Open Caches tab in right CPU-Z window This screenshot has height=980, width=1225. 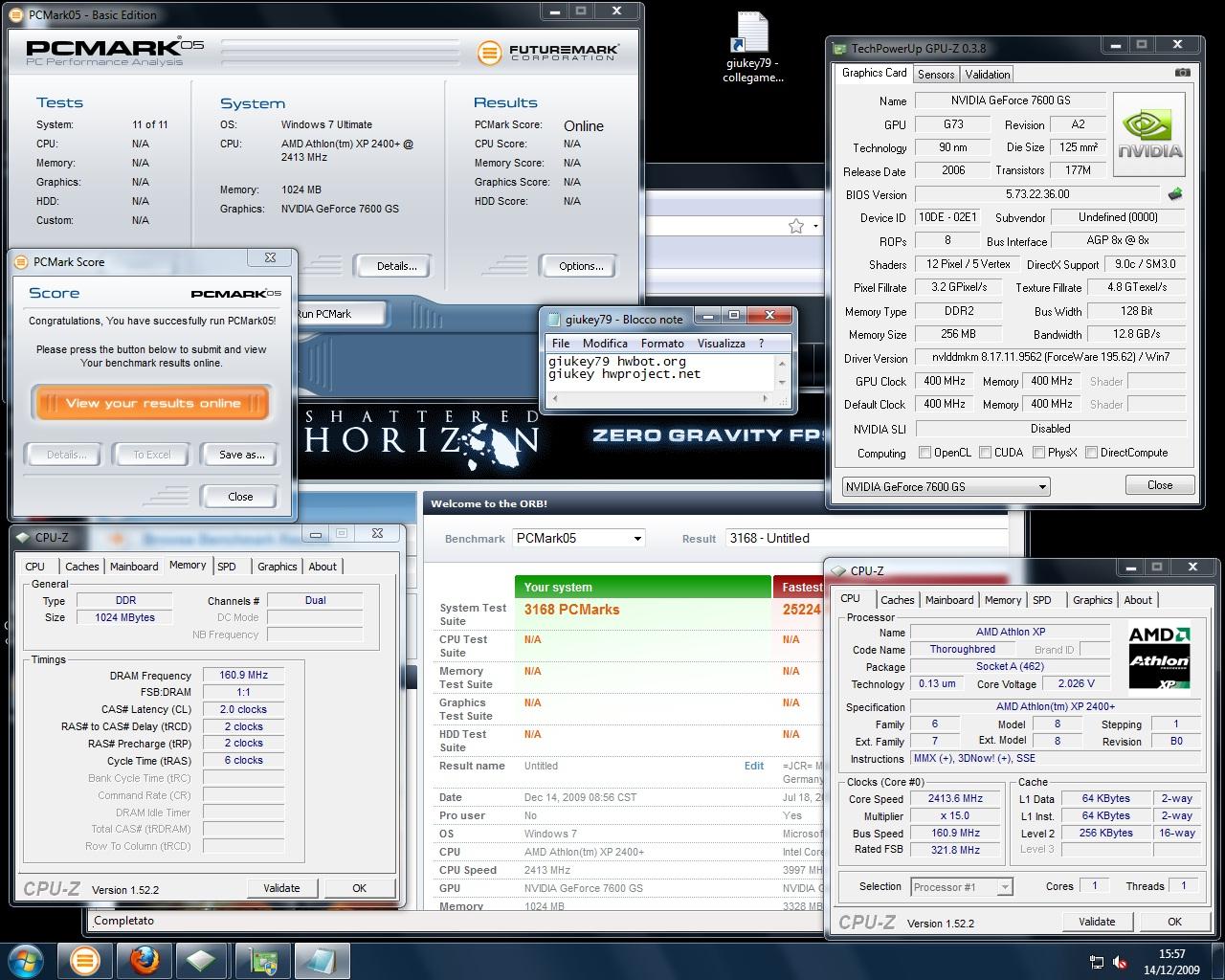click(x=898, y=600)
